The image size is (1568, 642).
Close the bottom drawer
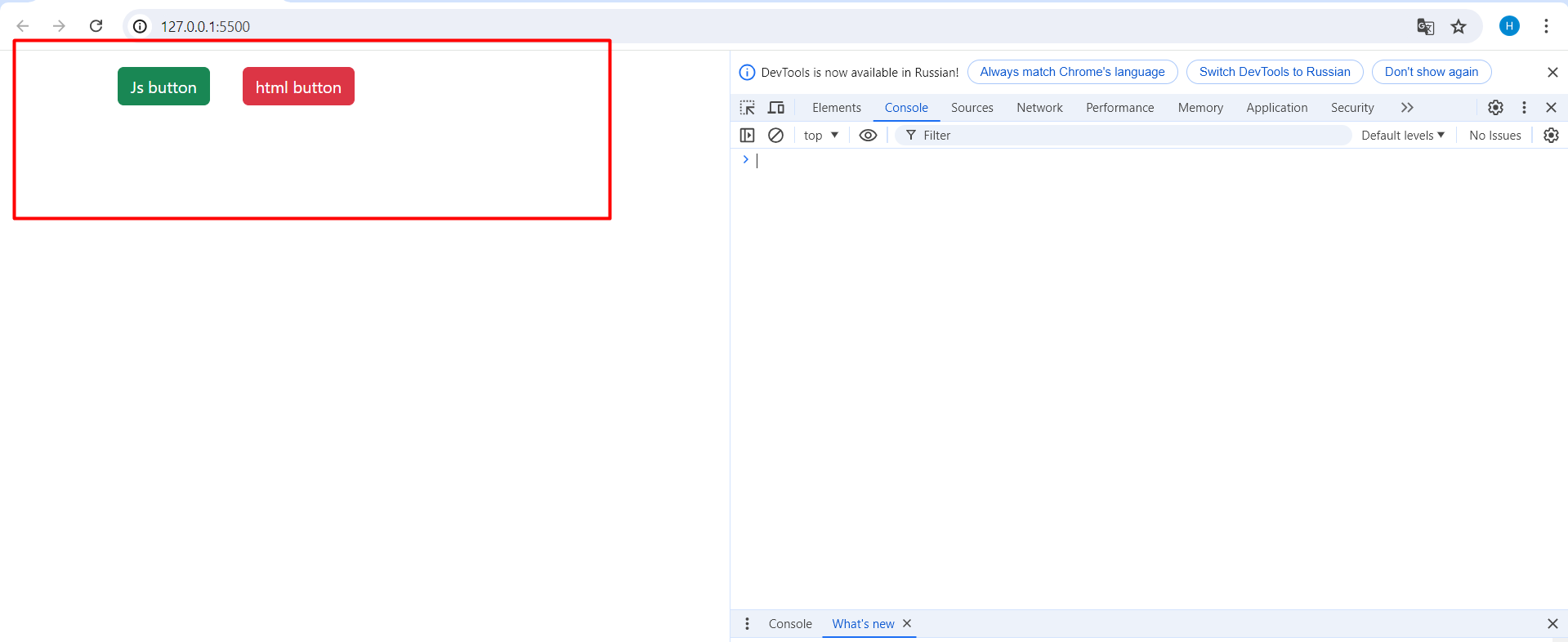coord(1552,624)
